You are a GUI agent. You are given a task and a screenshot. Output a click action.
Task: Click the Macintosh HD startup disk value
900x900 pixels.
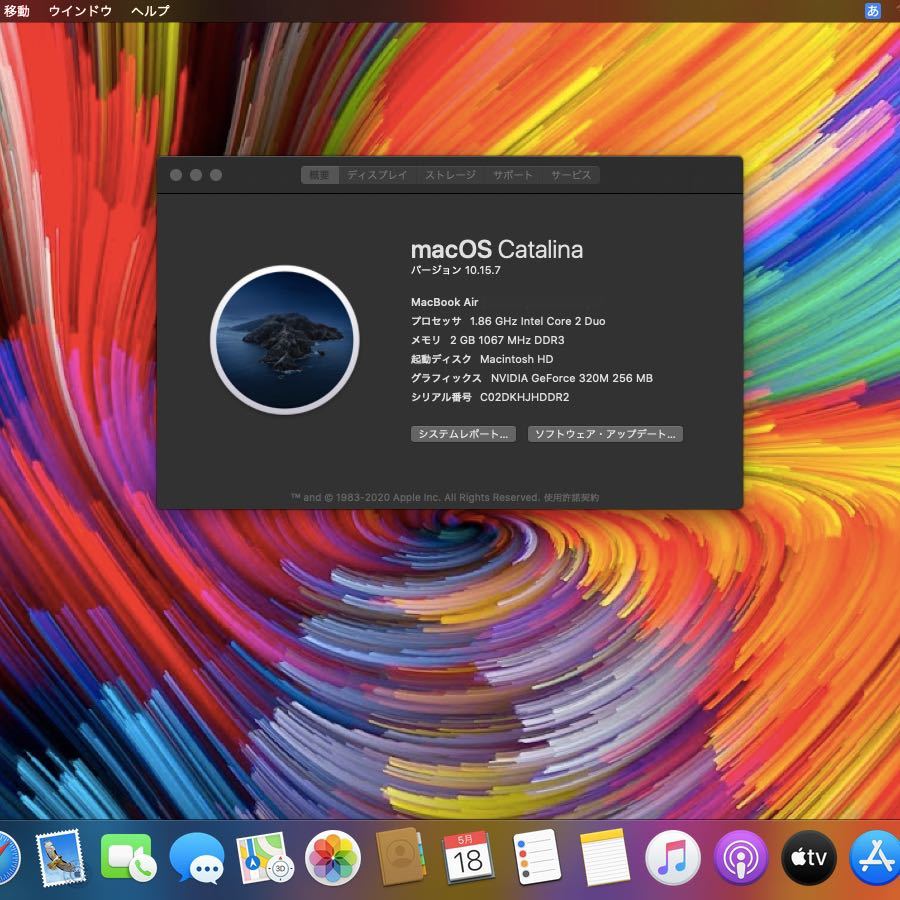[517, 359]
